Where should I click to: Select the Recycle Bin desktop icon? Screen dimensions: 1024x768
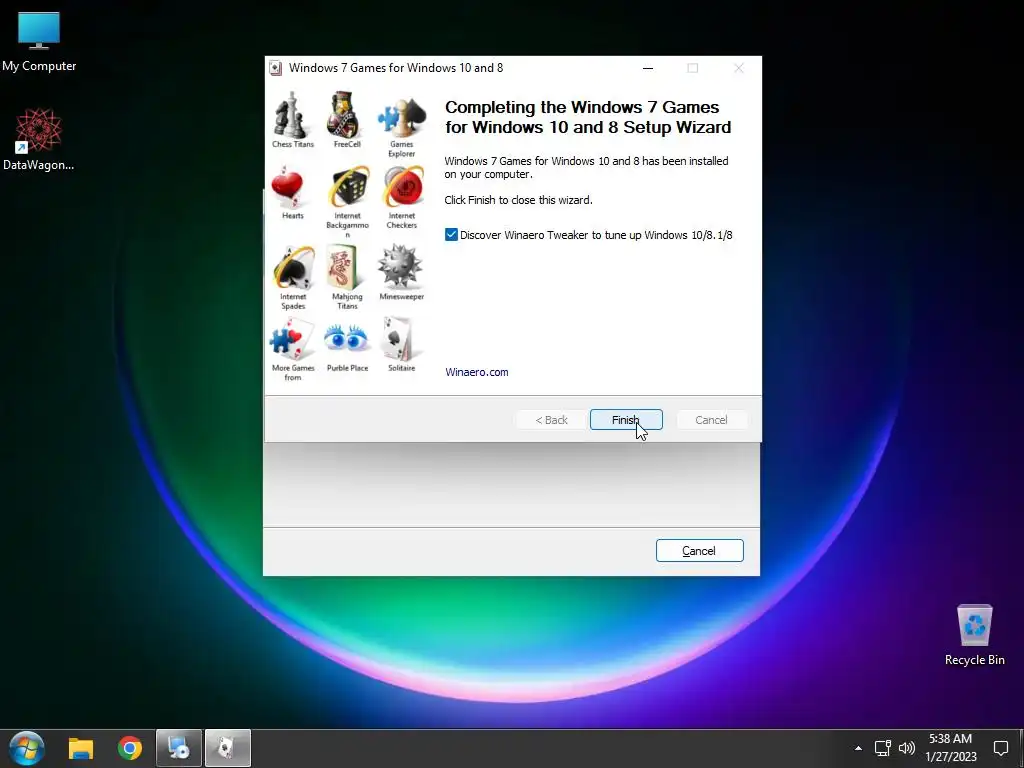(x=974, y=635)
